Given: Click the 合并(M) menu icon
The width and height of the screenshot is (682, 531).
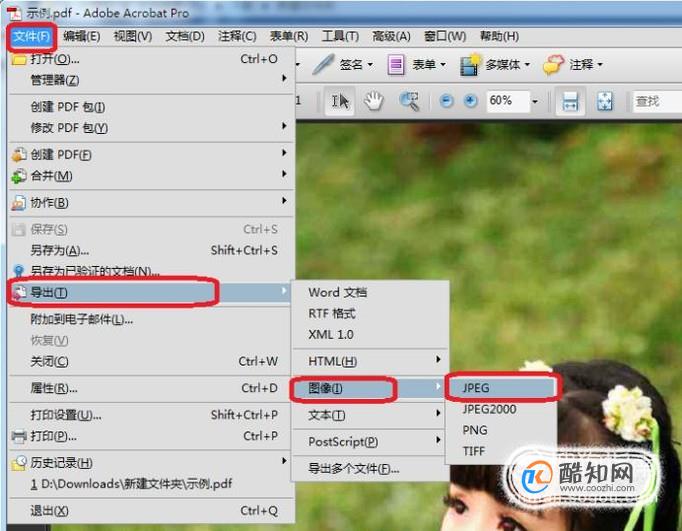Looking at the screenshot, I should [x=19, y=176].
